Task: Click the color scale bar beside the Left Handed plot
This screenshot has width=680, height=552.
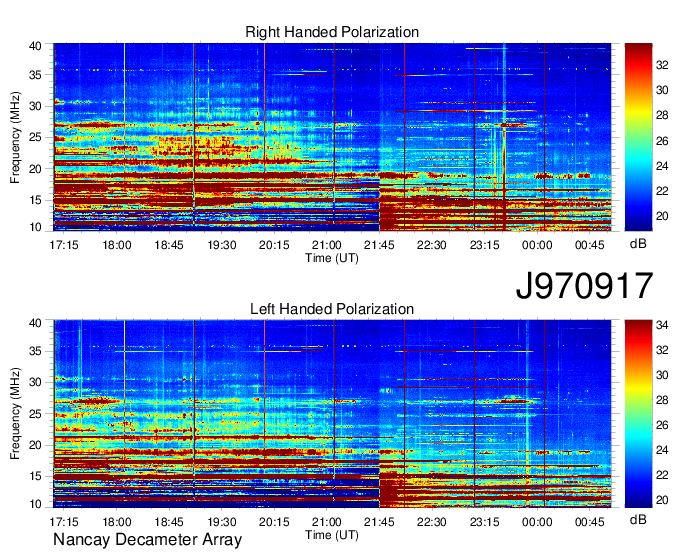Action: (x=638, y=414)
